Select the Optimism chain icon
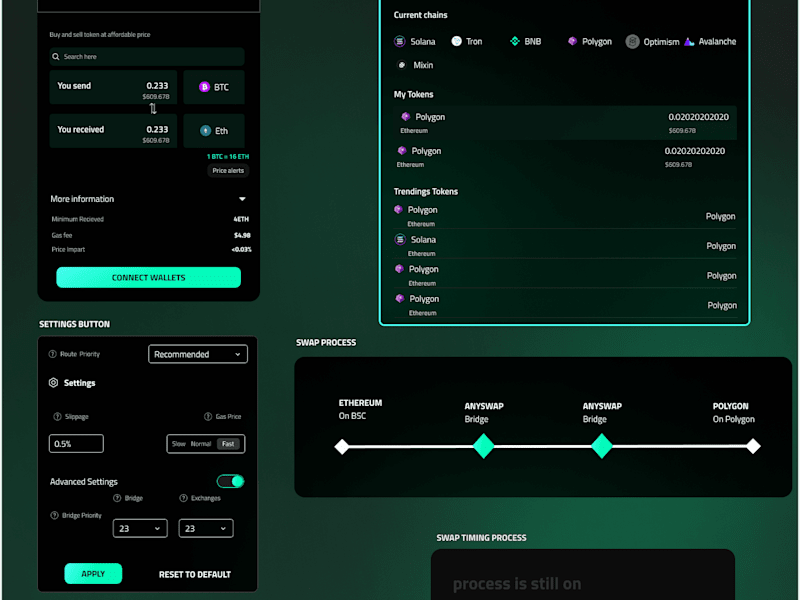This screenshot has width=800, height=600. 632,41
